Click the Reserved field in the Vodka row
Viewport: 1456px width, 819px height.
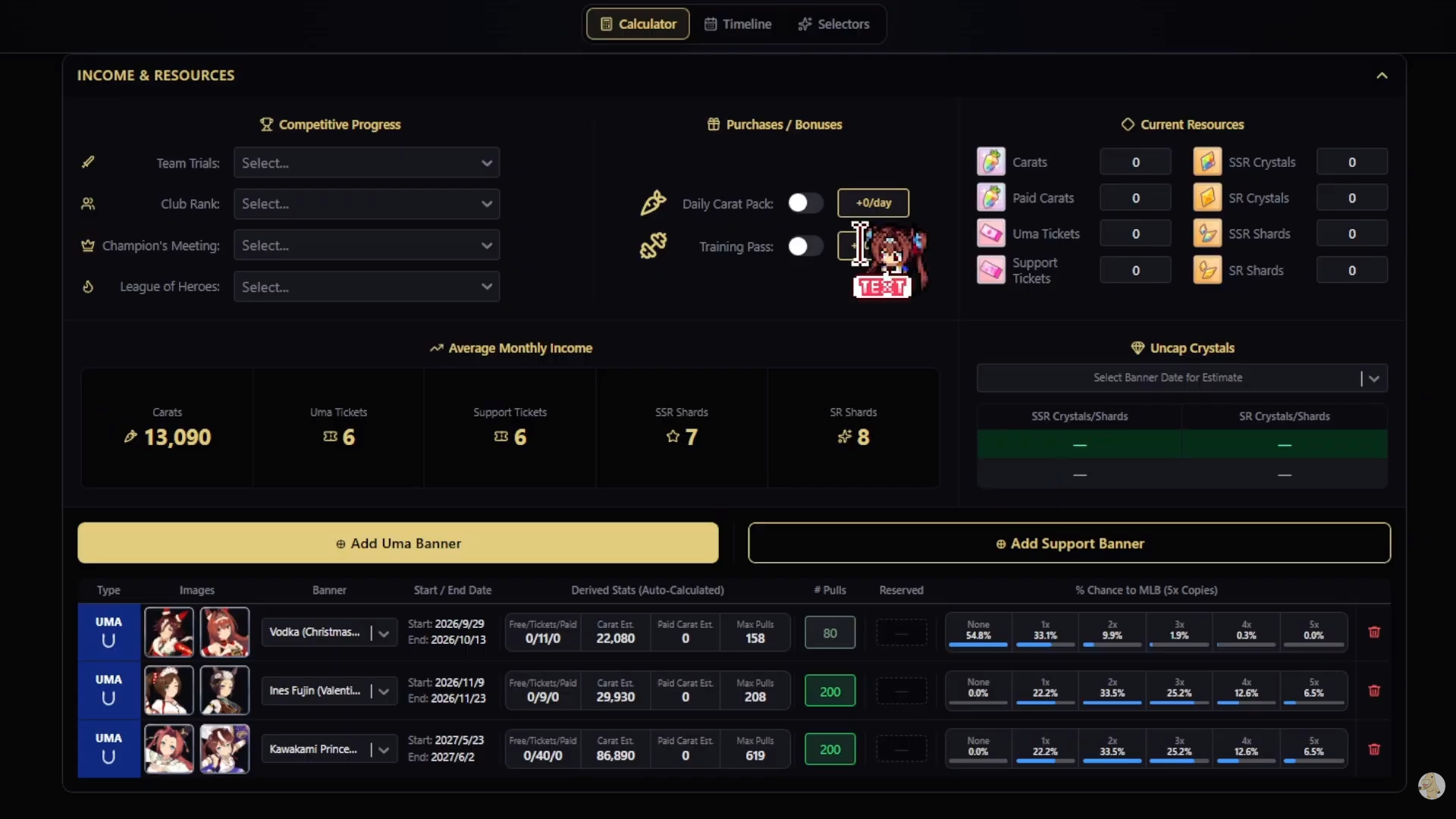901,632
